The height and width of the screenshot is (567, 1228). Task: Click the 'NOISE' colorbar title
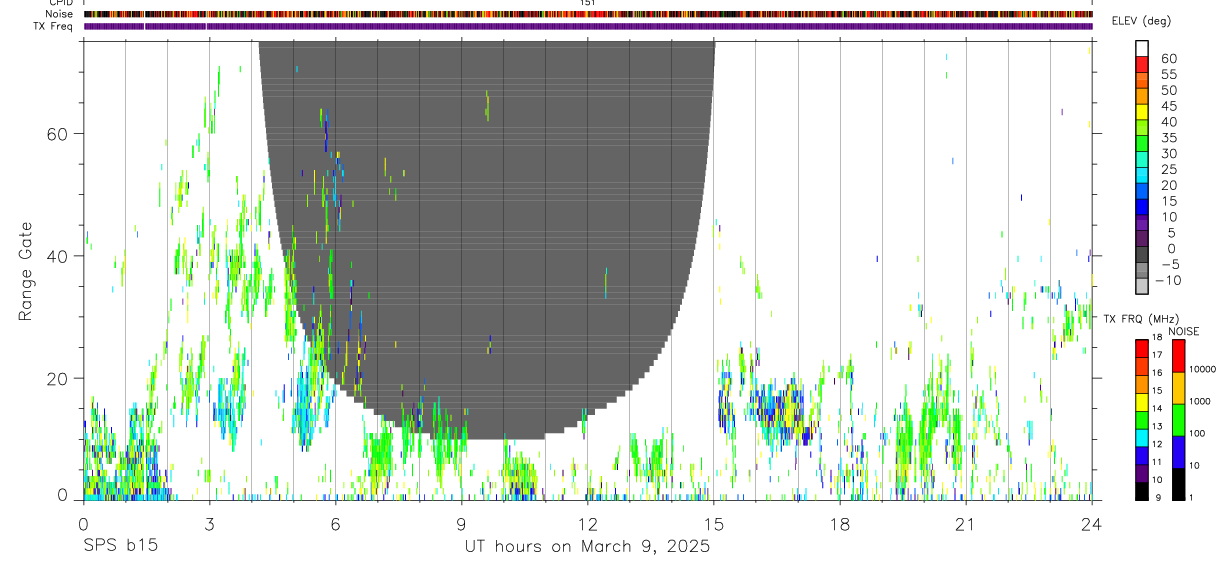click(1184, 331)
